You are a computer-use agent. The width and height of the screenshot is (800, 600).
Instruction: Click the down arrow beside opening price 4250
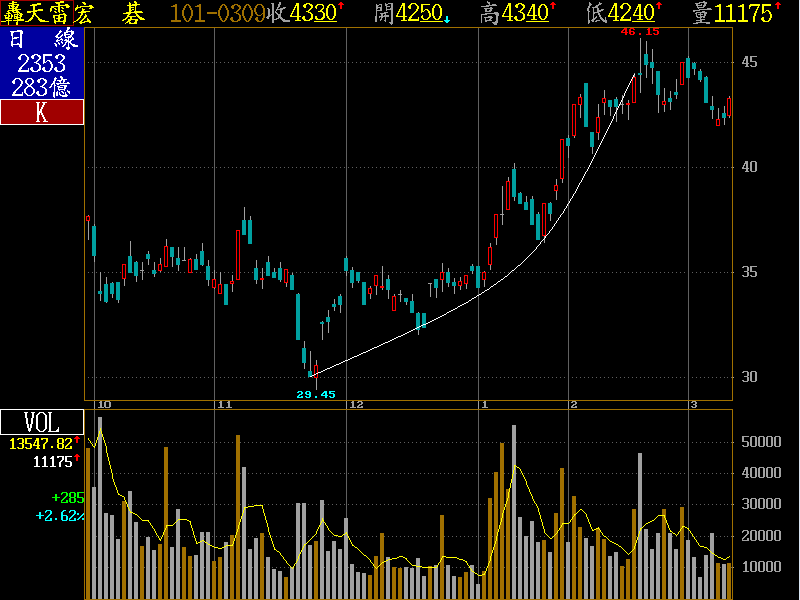click(447, 19)
